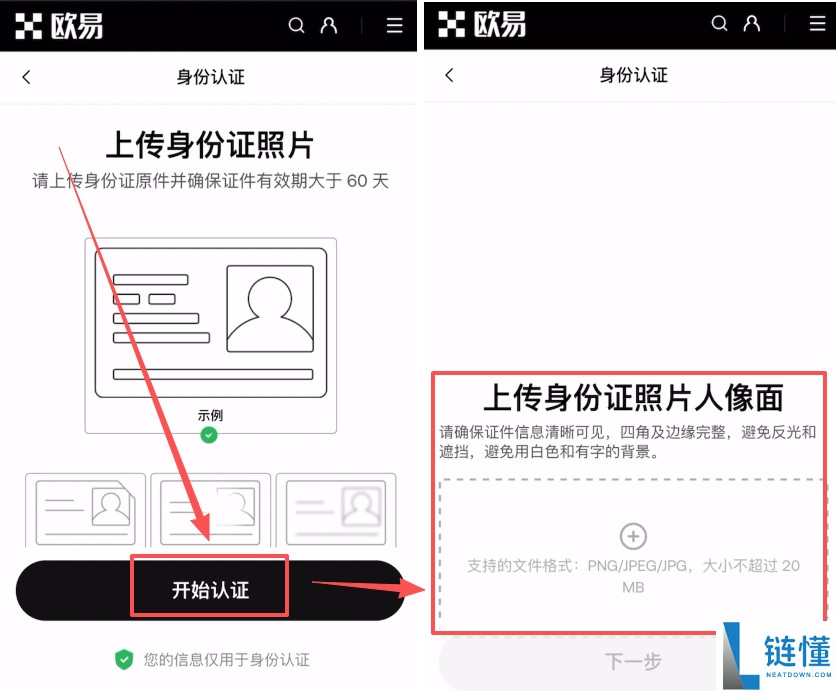The image size is (836, 691).
Task: Click the 开始认证 button
Action: coord(210,590)
